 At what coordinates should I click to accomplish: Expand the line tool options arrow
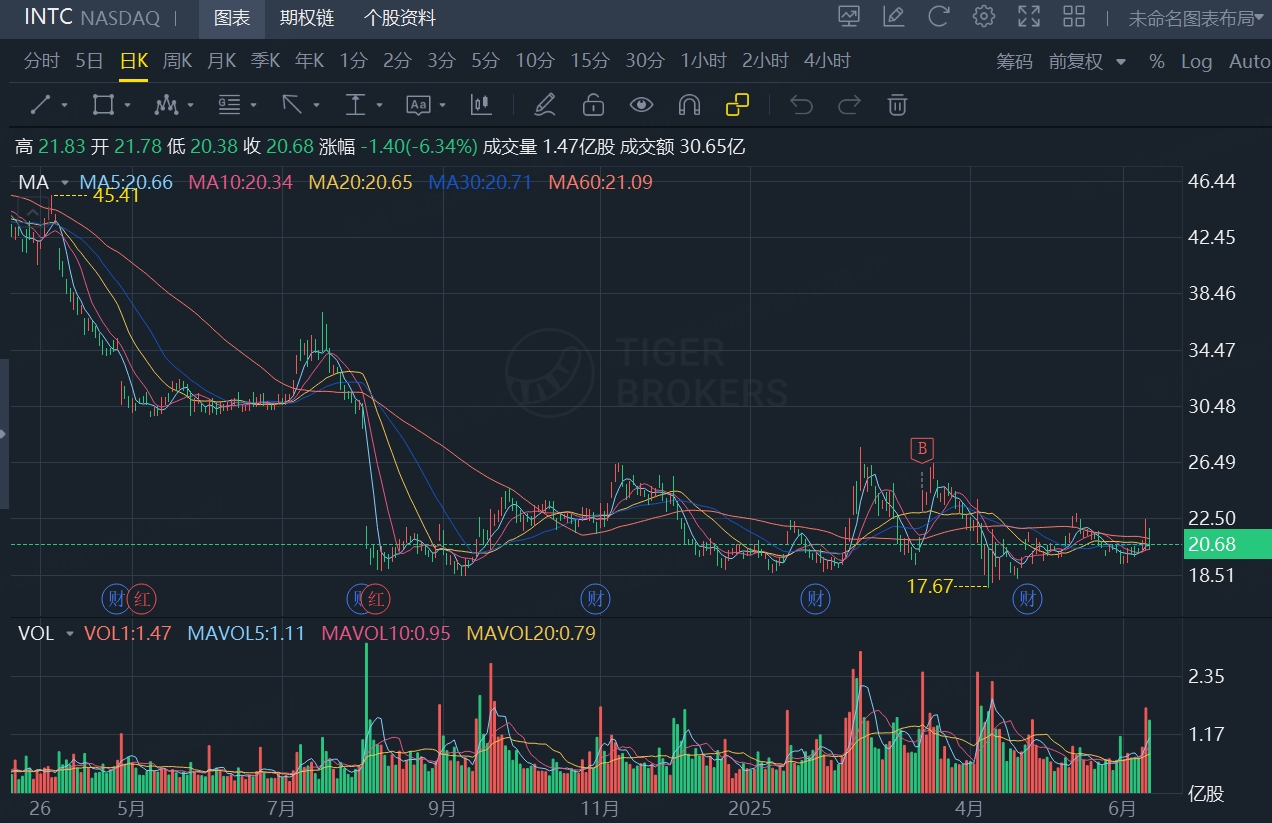point(65,105)
